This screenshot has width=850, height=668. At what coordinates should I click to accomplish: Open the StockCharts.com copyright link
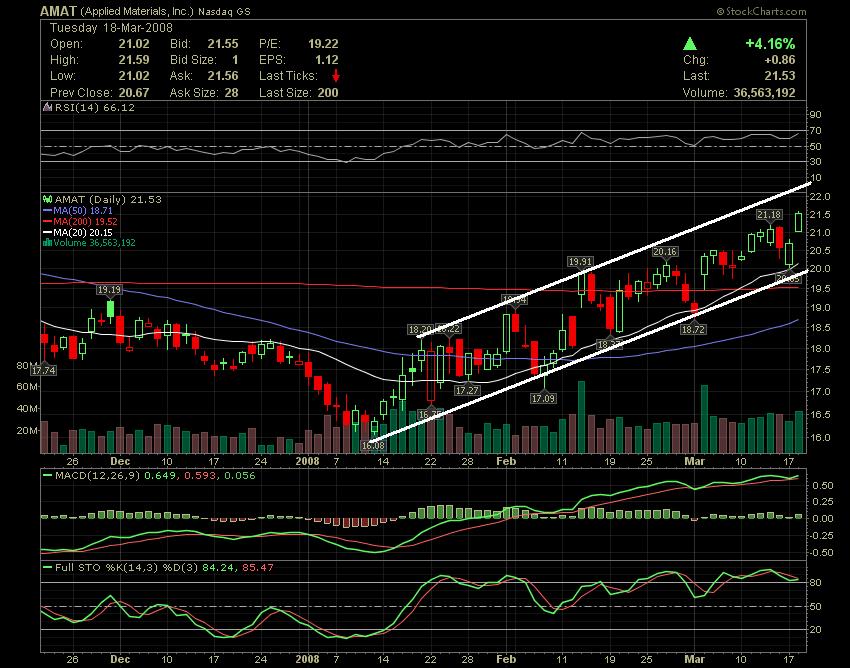(x=761, y=11)
